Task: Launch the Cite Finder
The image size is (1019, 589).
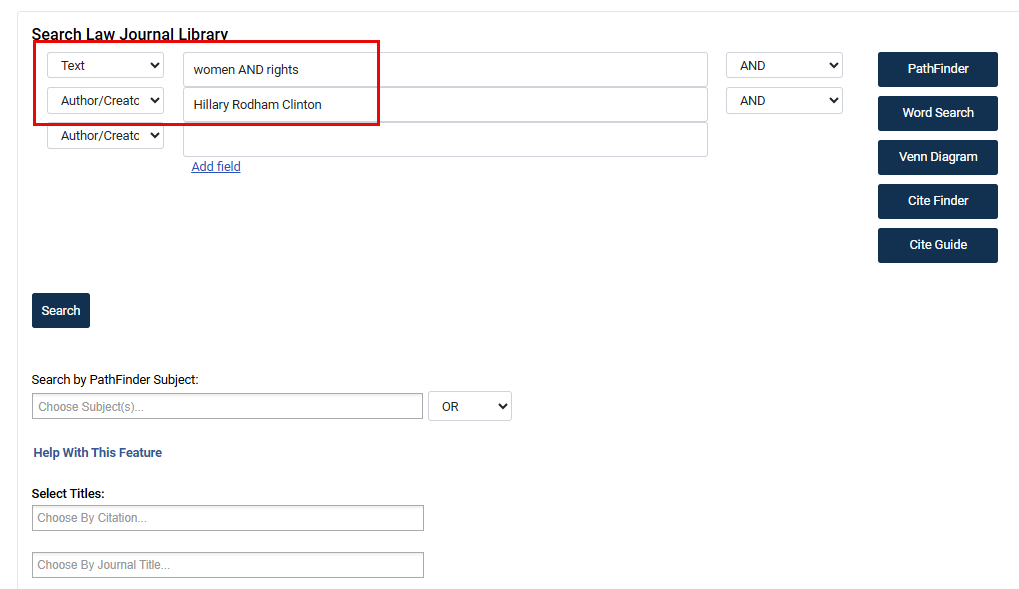Action: click(937, 201)
